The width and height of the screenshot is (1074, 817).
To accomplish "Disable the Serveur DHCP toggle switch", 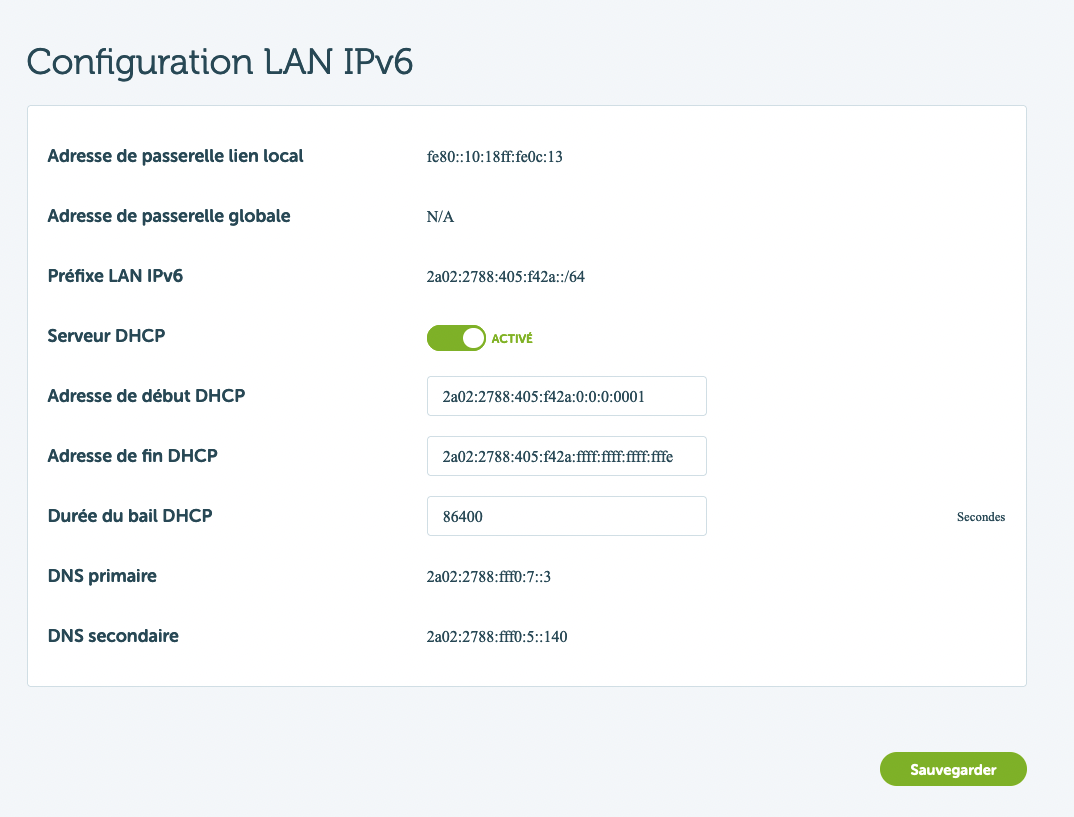I will tap(456, 338).
